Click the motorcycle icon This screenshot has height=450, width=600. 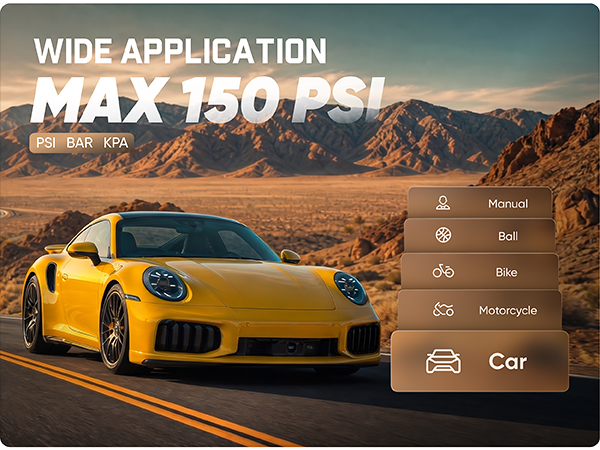[x=443, y=309]
